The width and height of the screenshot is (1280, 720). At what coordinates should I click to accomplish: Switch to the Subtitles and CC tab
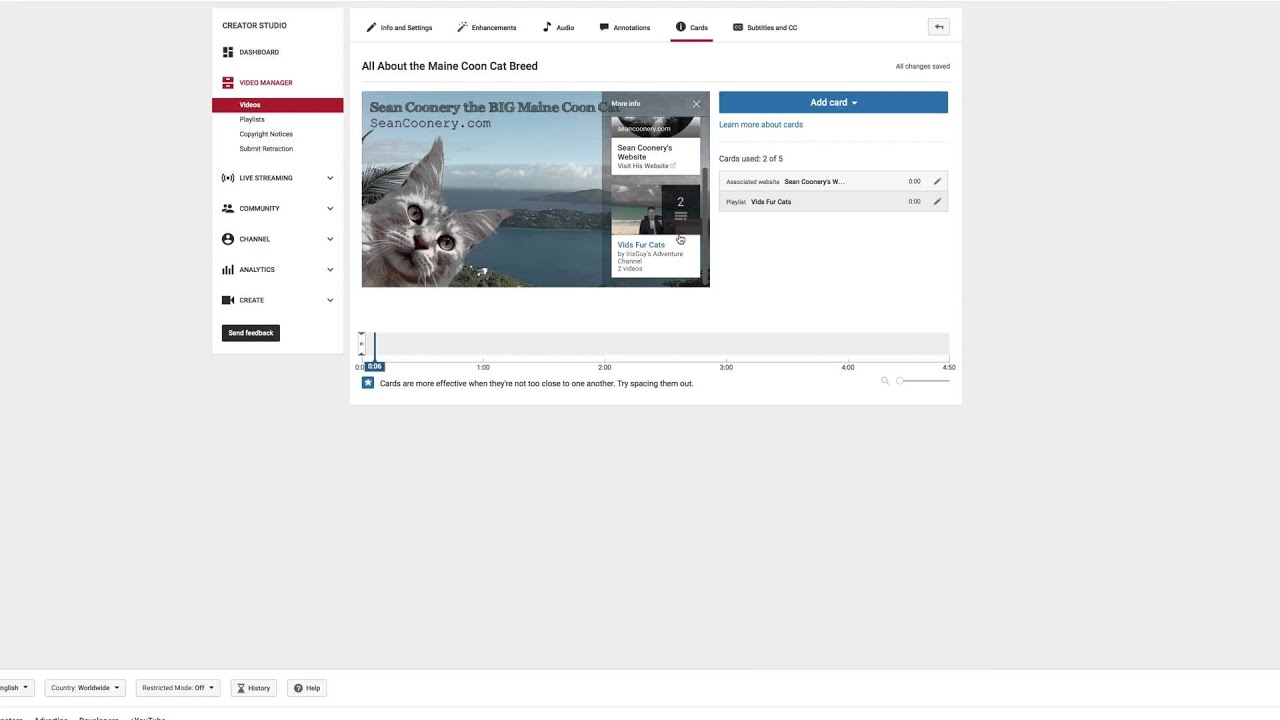coord(765,27)
